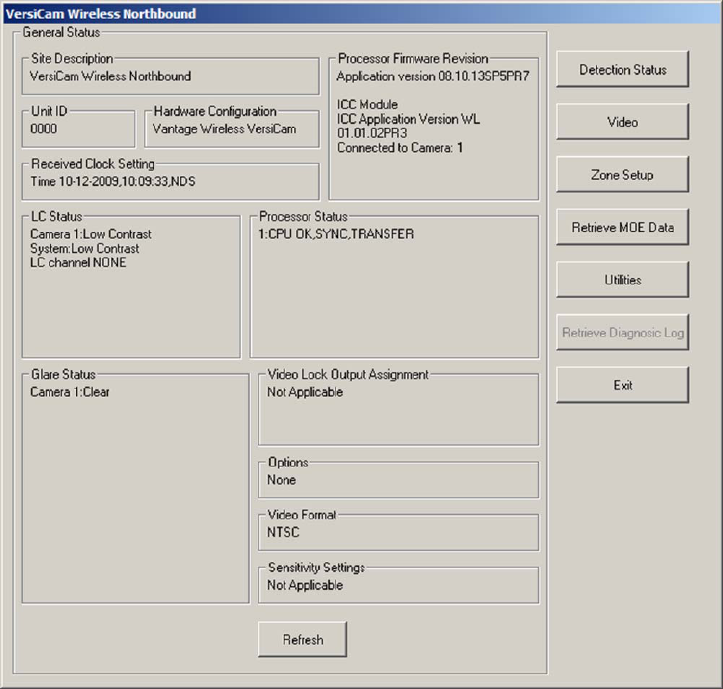Click '1:CPU OK,SYNC,TRANSFER' processor status
This screenshot has width=723, height=689.
(x=336, y=234)
